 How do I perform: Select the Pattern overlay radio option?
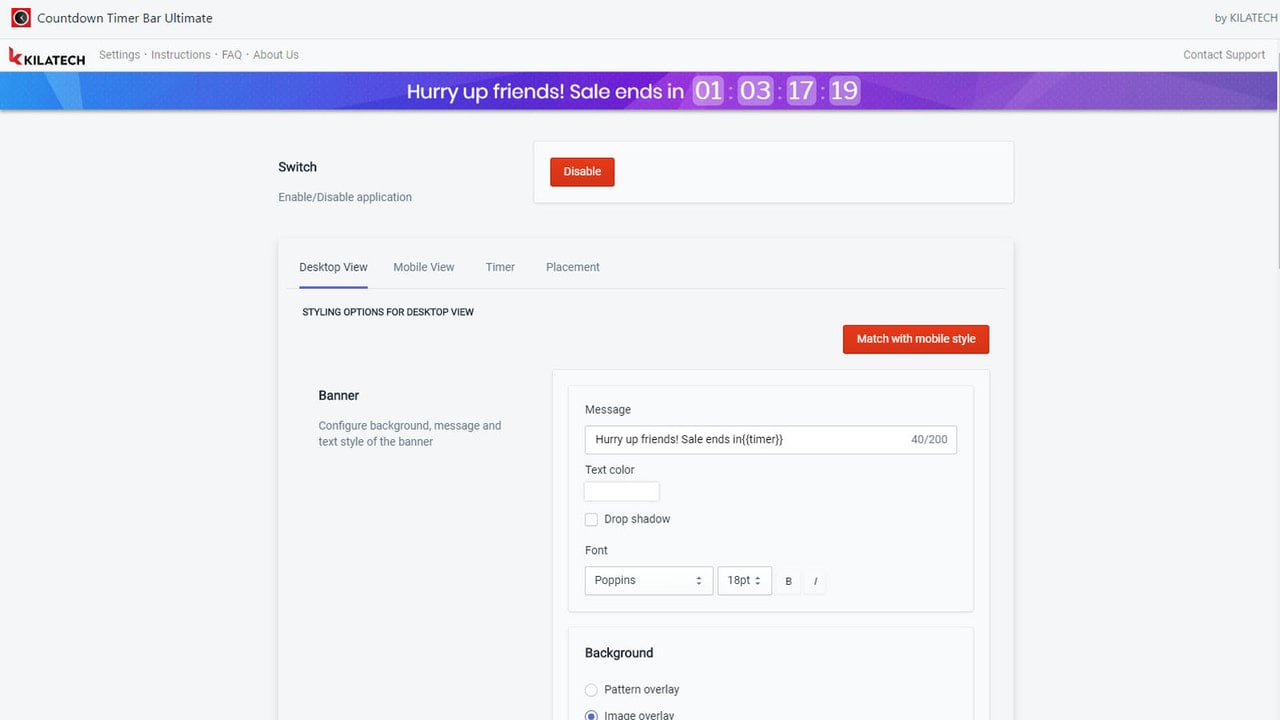point(591,690)
